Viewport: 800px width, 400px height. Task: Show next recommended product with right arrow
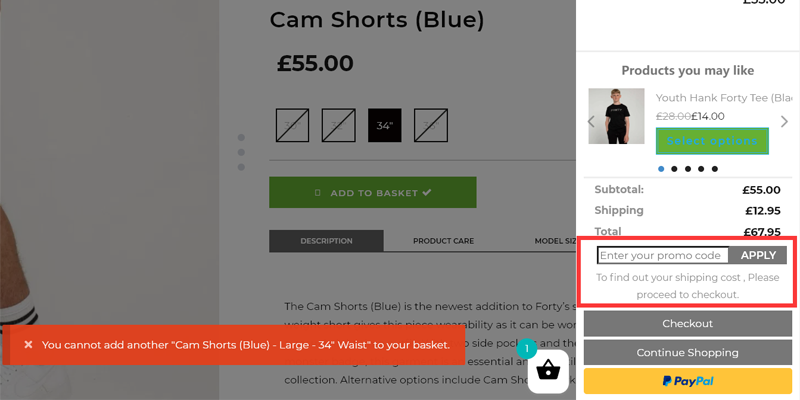click(784, 121)
